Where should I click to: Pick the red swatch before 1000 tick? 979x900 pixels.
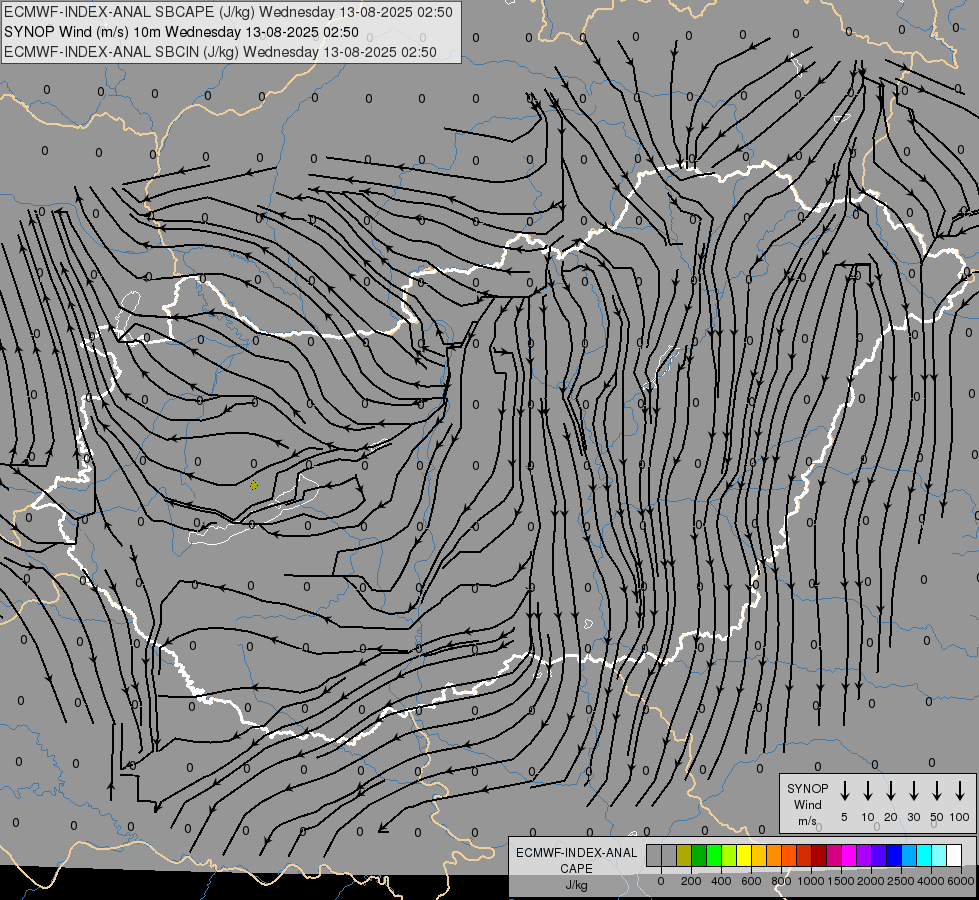click(804, 855)
